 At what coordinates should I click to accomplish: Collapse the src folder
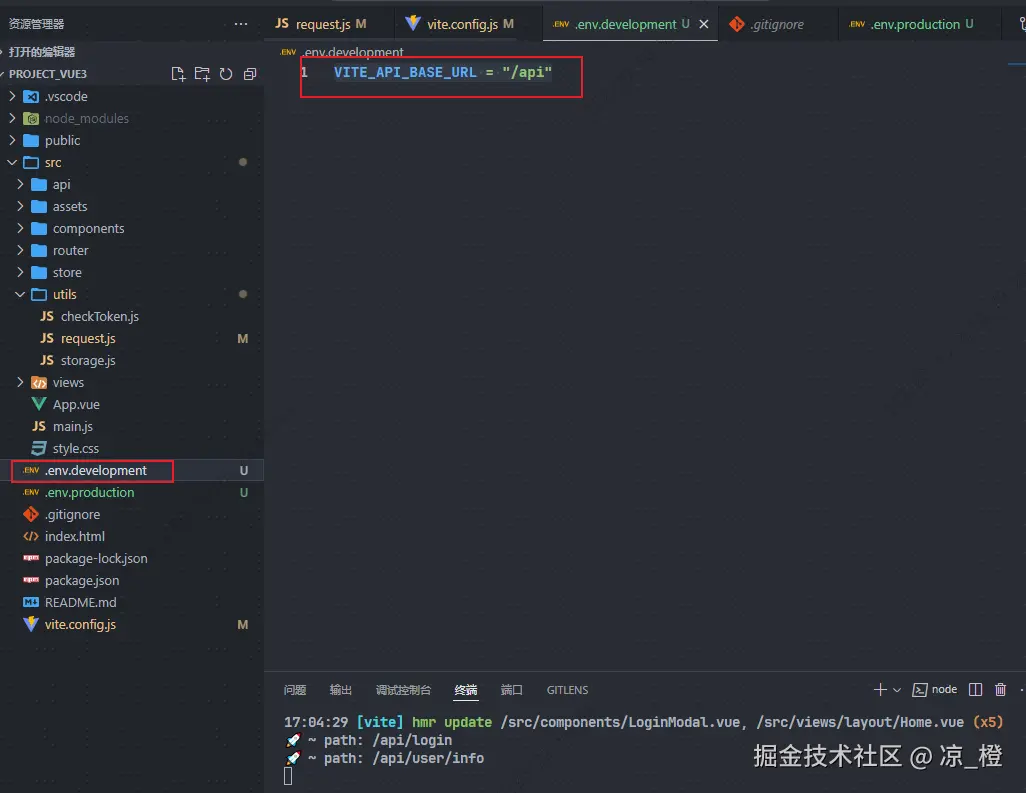coord(12,162)
